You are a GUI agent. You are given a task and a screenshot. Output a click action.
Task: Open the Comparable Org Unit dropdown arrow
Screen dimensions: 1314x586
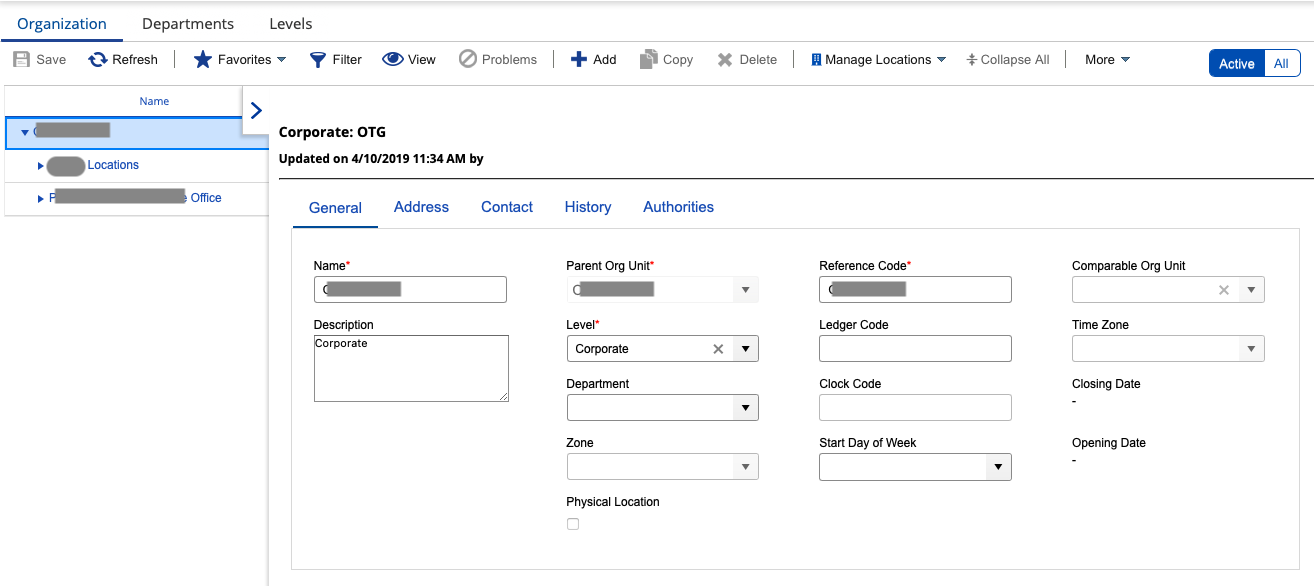1252,290
